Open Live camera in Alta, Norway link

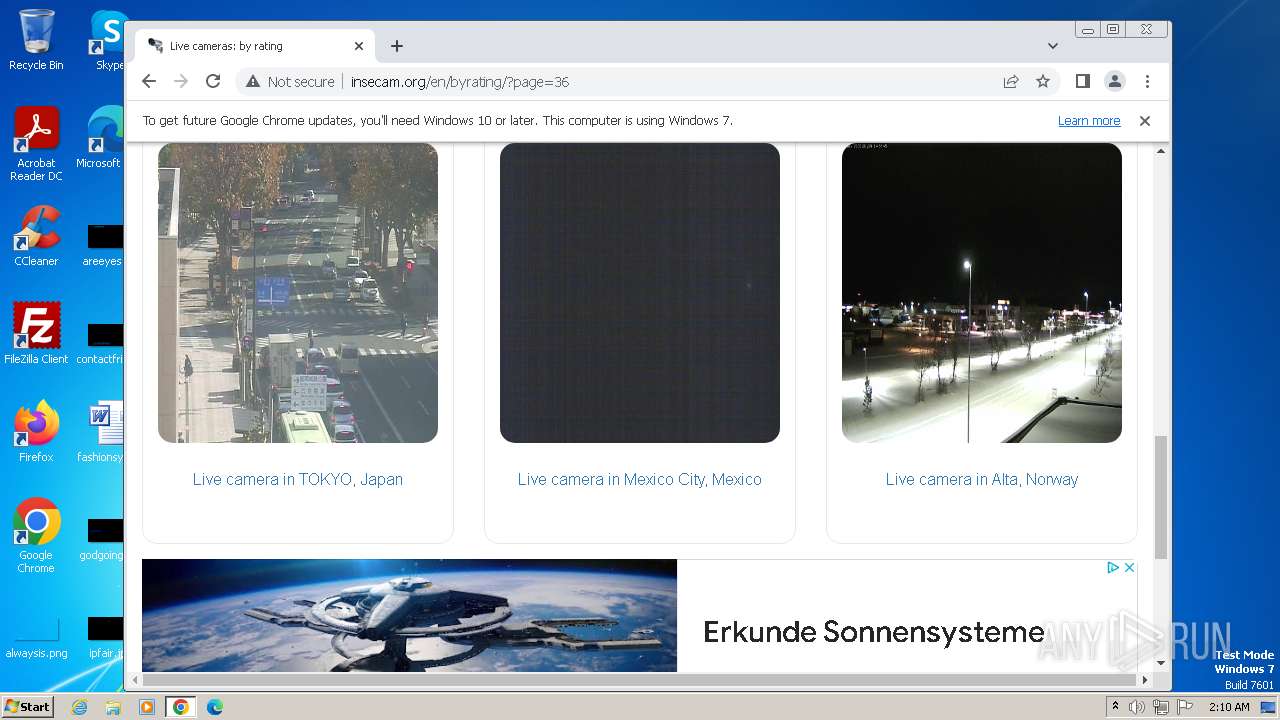coord(982,479)
